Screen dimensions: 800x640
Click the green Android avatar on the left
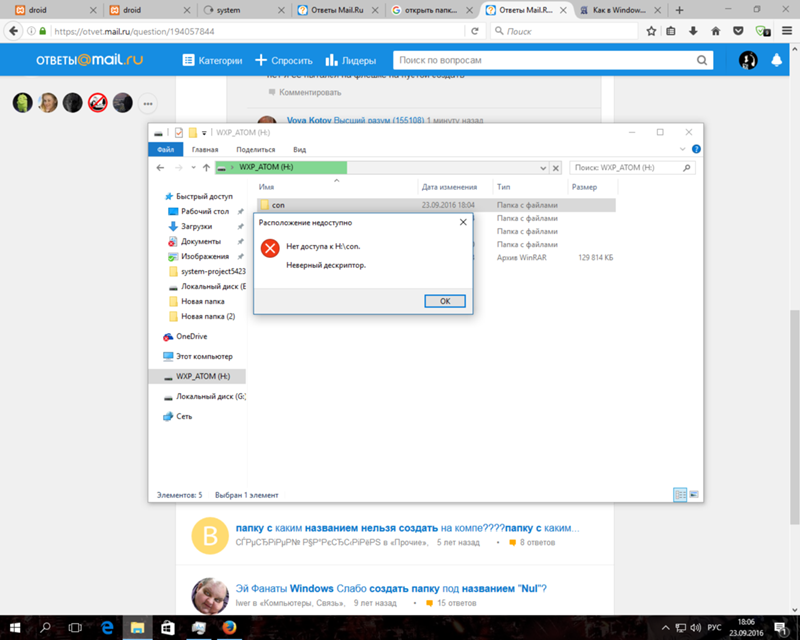[22, 103]
